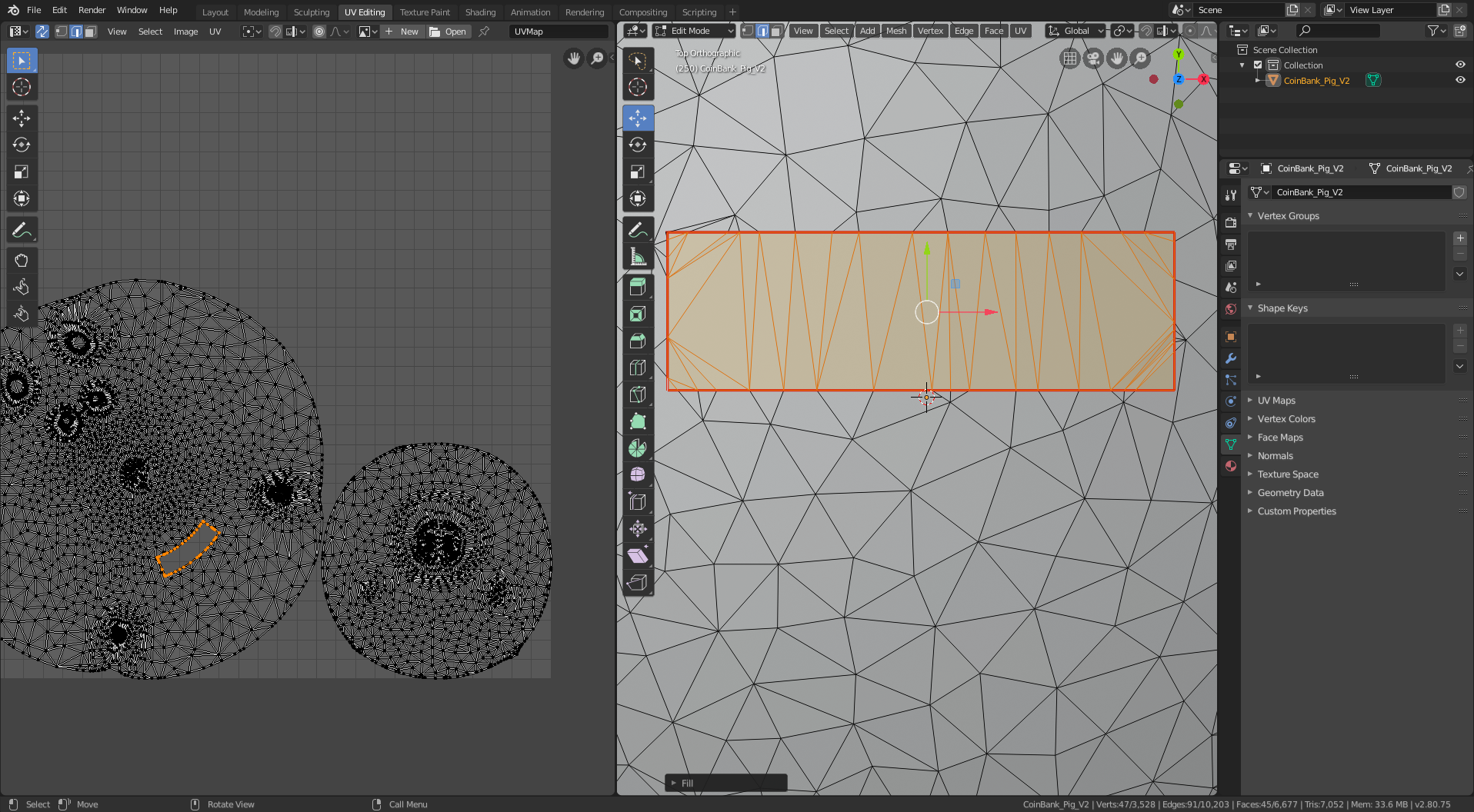Toggle Collection visibility eye icon

pos(1459,65)
